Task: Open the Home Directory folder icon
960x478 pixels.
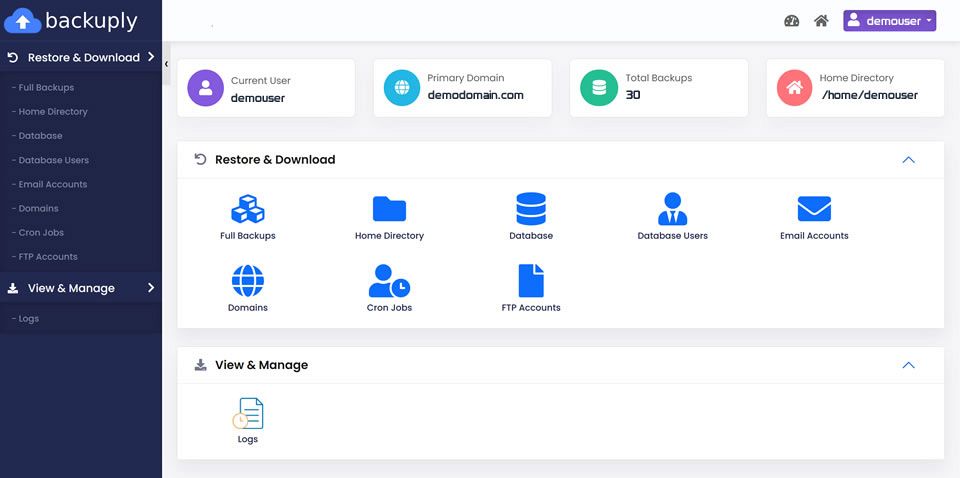Action: (389, 209)
